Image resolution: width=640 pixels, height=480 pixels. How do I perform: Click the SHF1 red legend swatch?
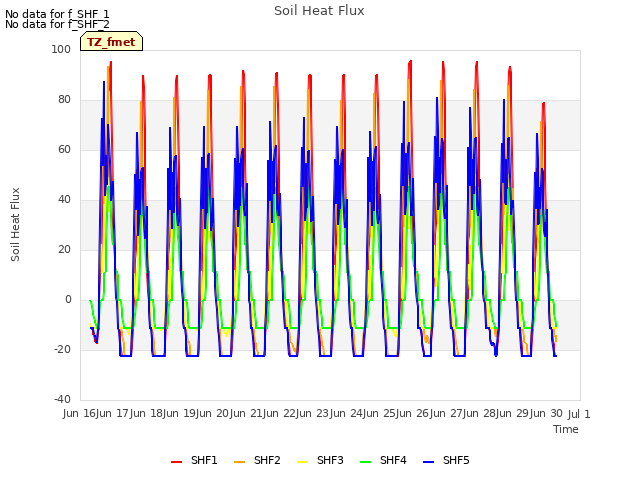tap(176, 461)
